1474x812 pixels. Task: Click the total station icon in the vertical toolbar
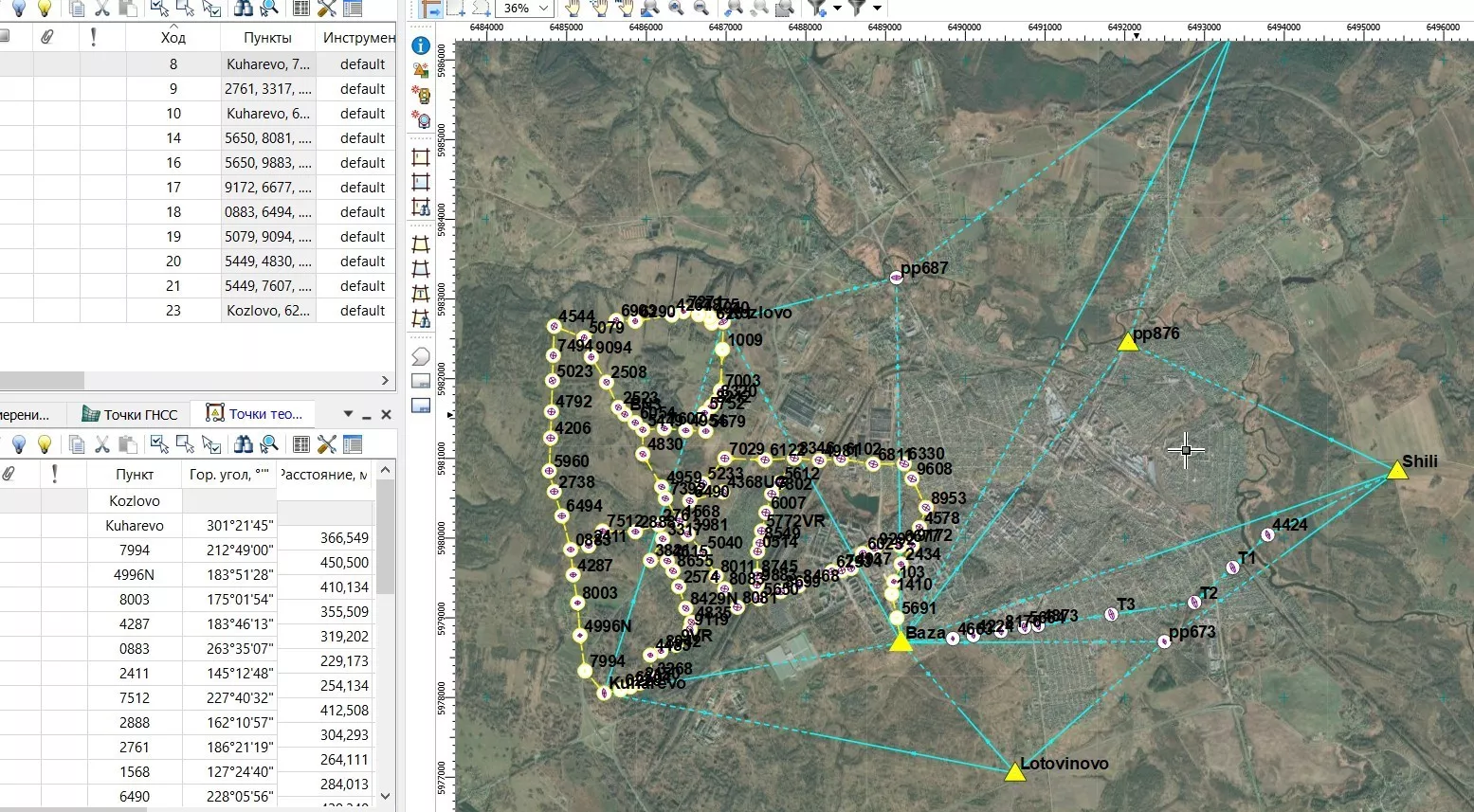tap(421, 95)
